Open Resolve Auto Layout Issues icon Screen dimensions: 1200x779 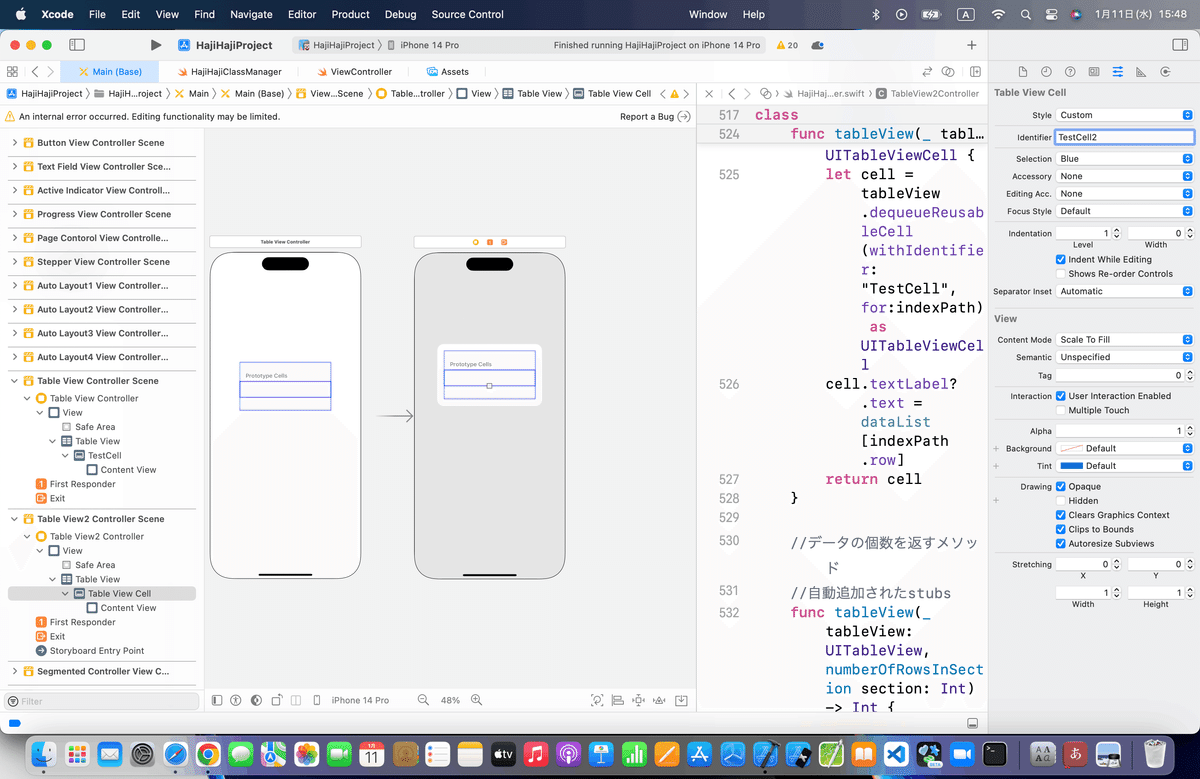point(660,700)
